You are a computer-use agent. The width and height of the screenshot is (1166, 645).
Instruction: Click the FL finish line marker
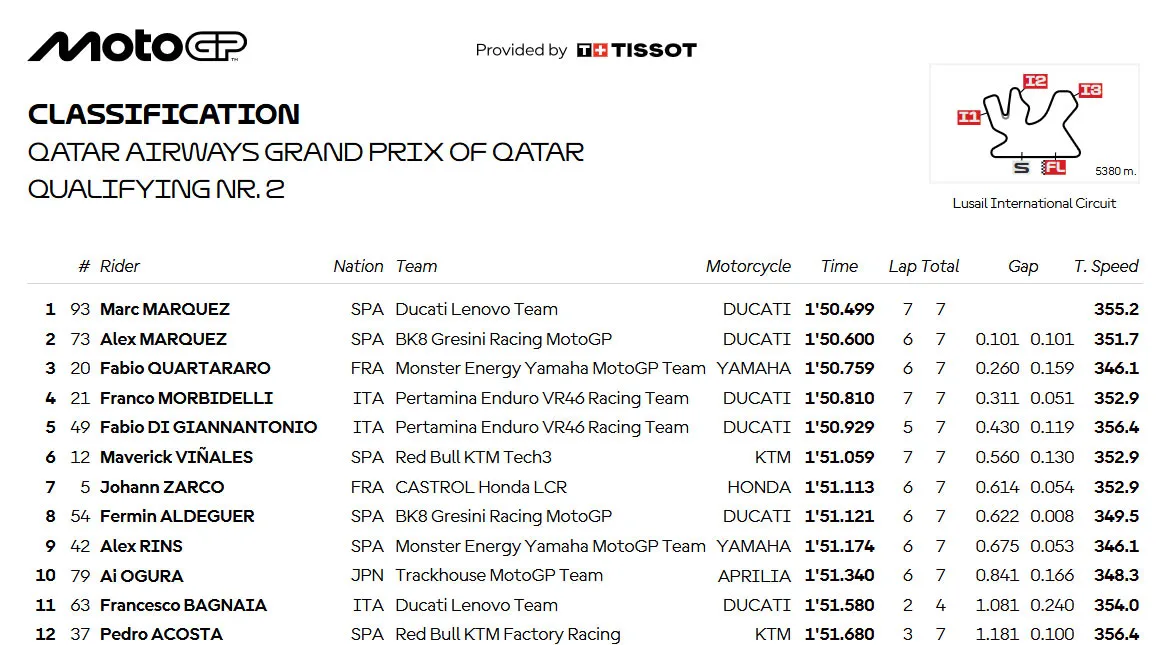1054,167
